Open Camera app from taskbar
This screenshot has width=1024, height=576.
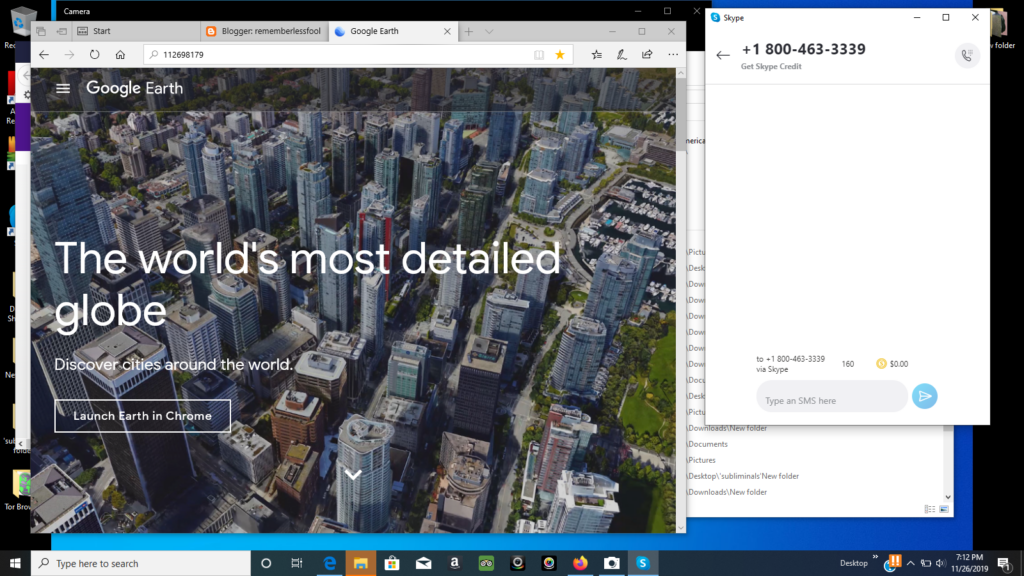click(x=611, y=563)
